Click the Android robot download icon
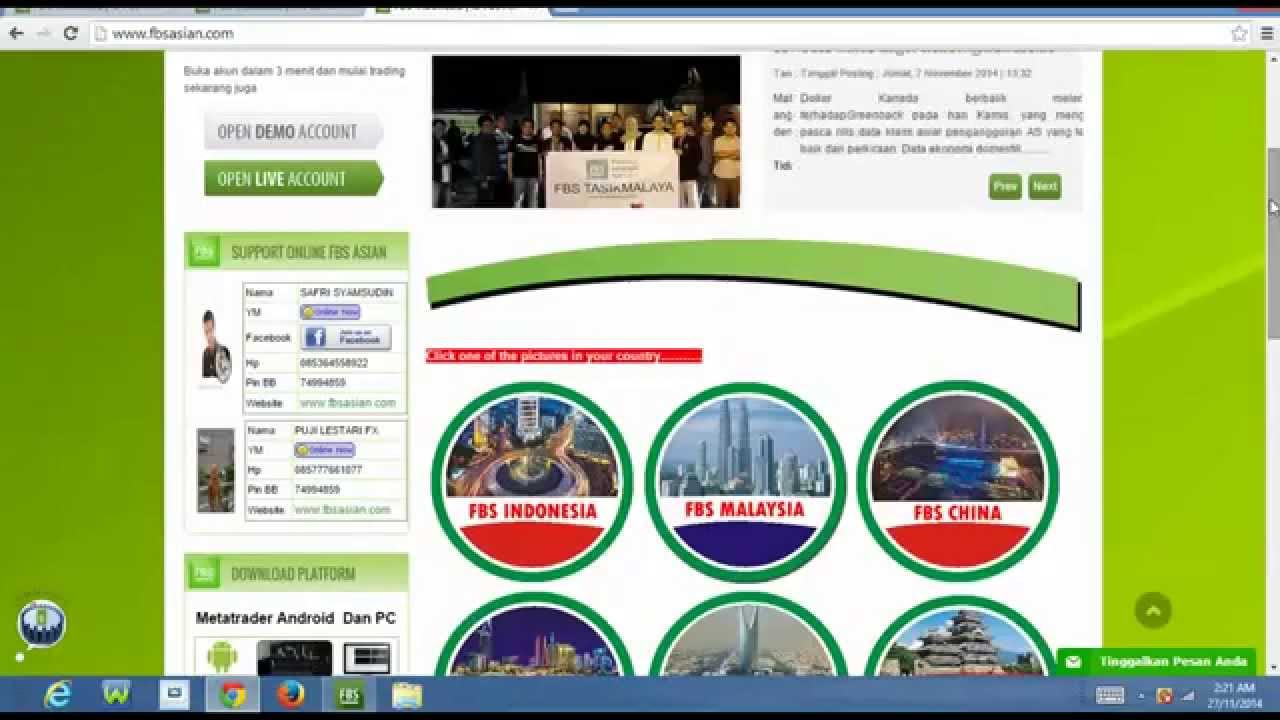1280x720 pixels. [222, 657]
